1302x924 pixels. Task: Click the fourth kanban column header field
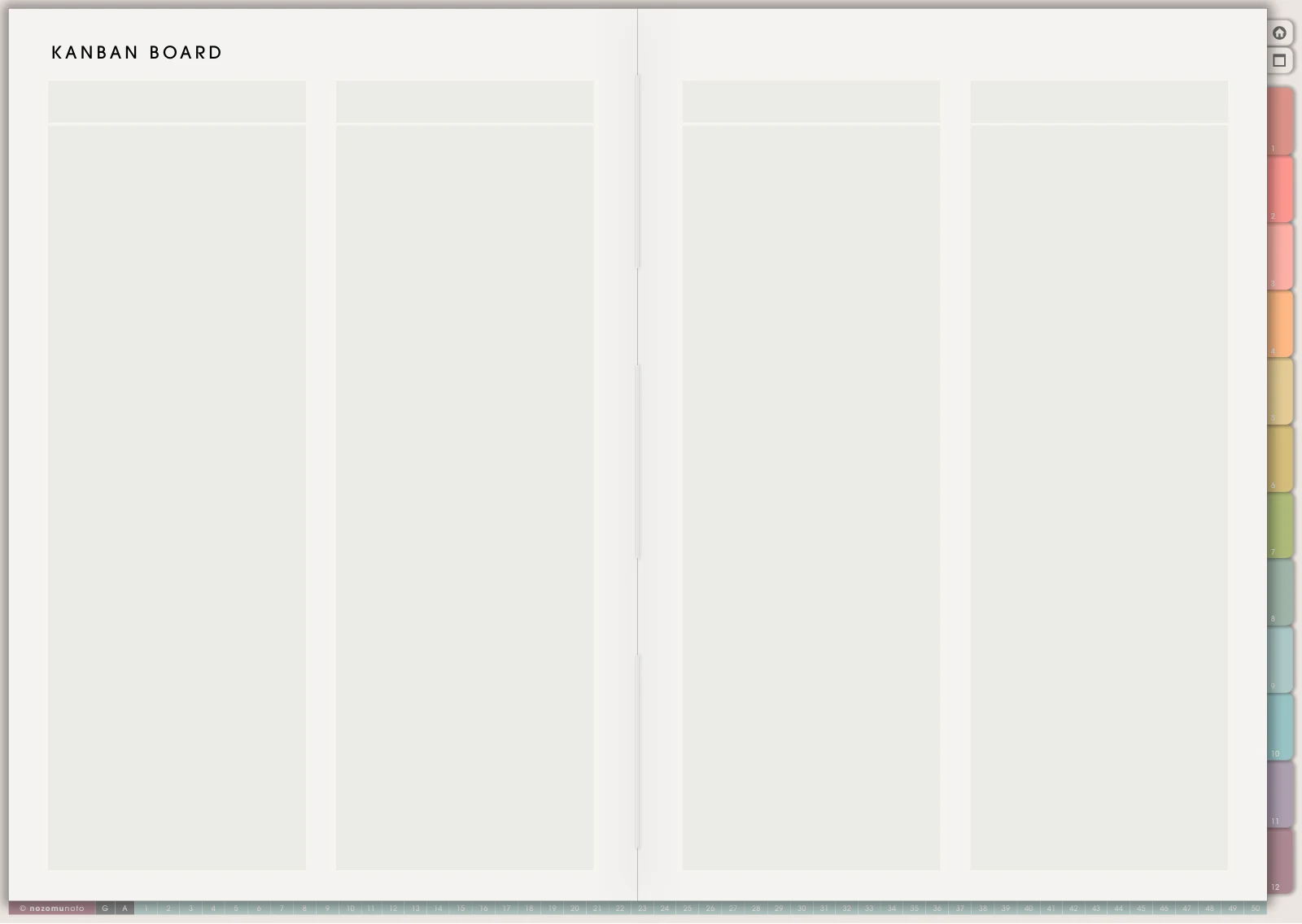coord(1099,101)
